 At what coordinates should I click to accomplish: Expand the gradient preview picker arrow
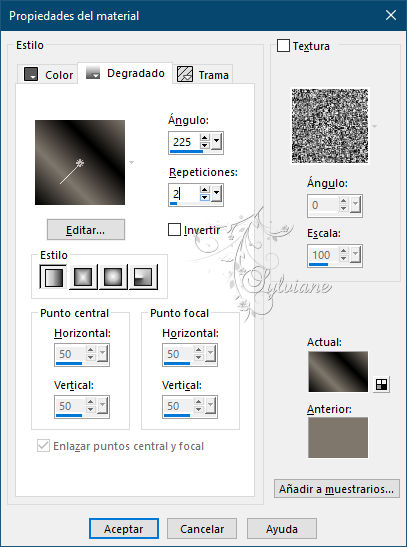131,163
